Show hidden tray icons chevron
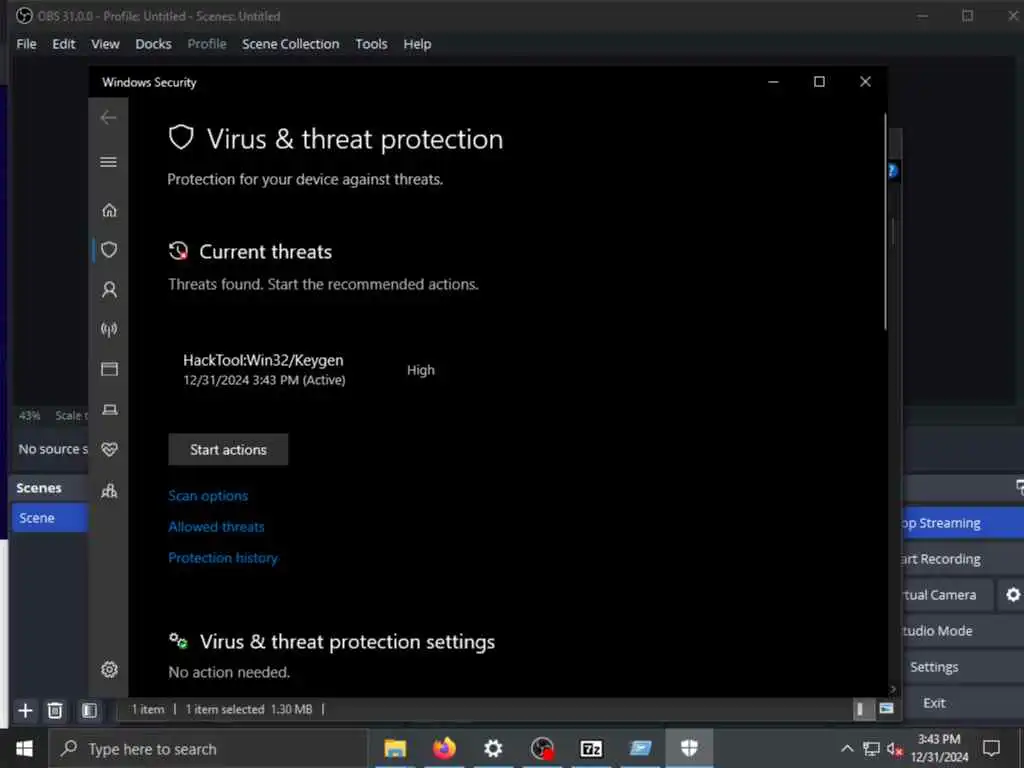This screenshot has width=1024, height=768. (846, 748)
